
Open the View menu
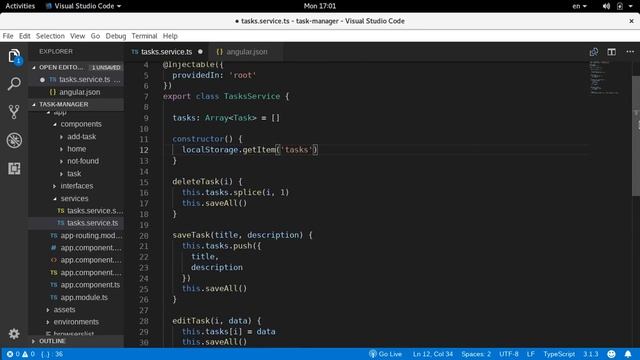[77, 36]
